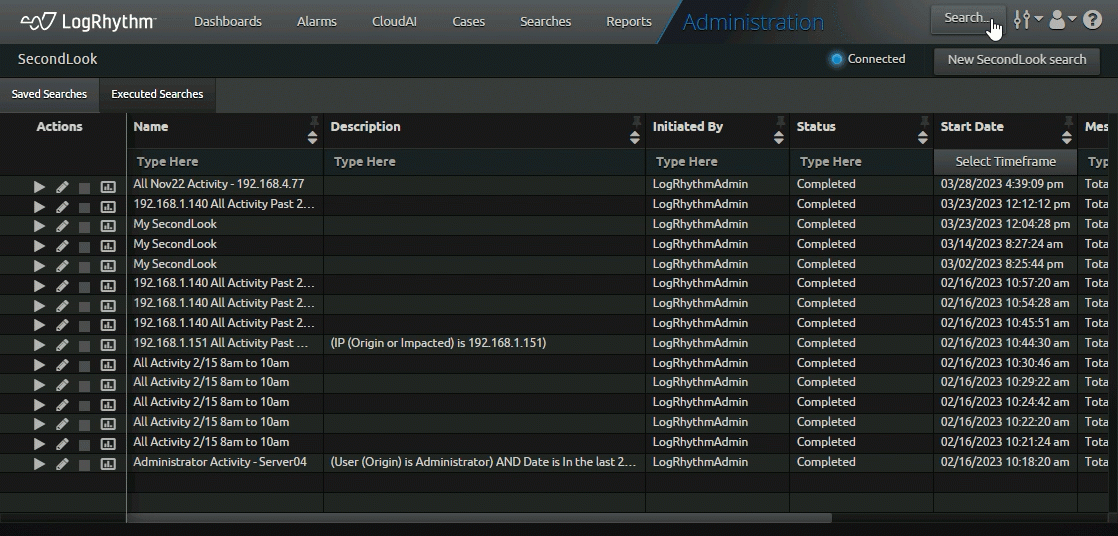Edit the Administrator Activity - Server04 search

(x=62, y=464)
